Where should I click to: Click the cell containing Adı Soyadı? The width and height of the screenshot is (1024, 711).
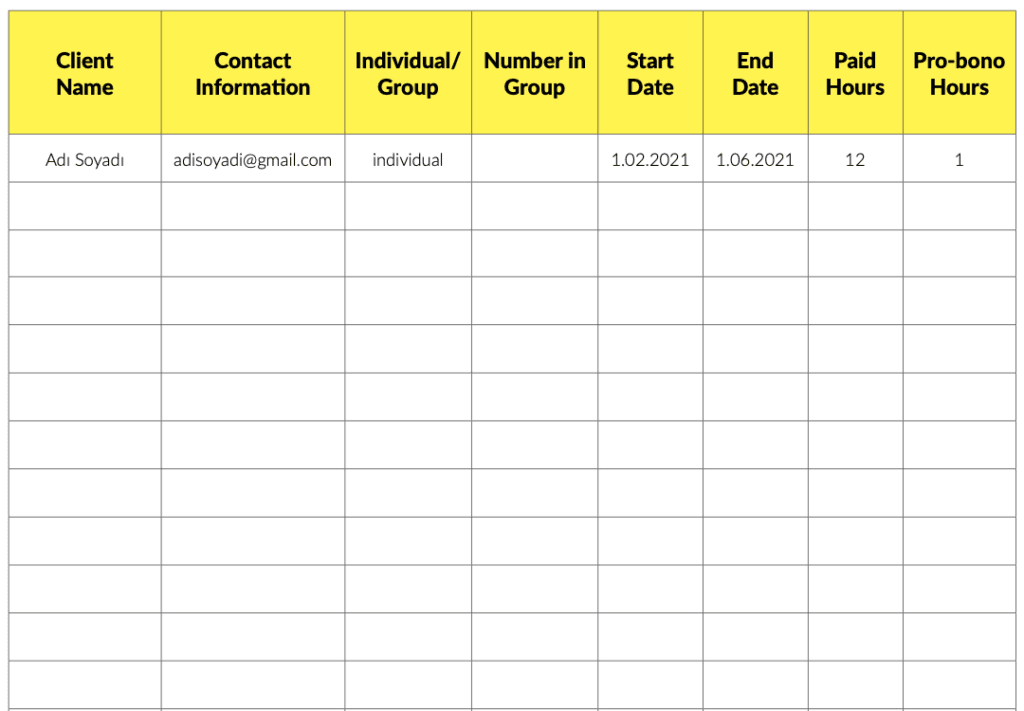[85, 159]
